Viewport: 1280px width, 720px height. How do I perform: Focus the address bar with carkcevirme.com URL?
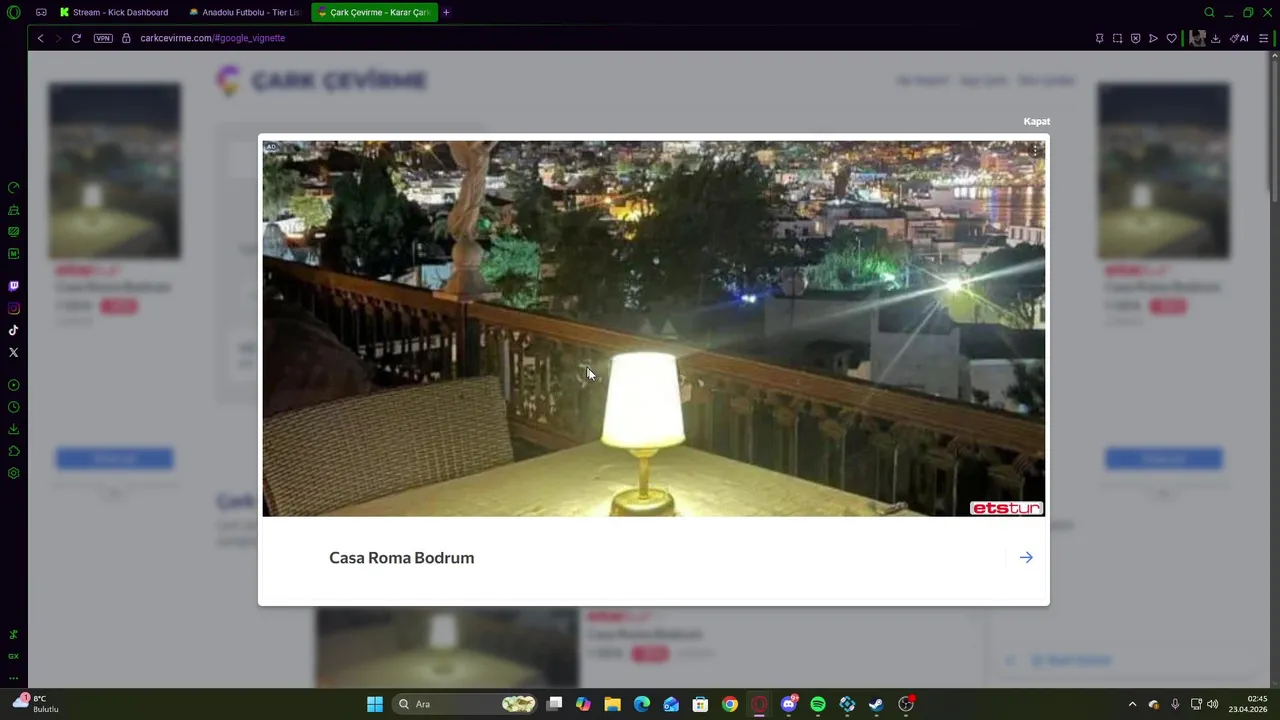(213, 38)
